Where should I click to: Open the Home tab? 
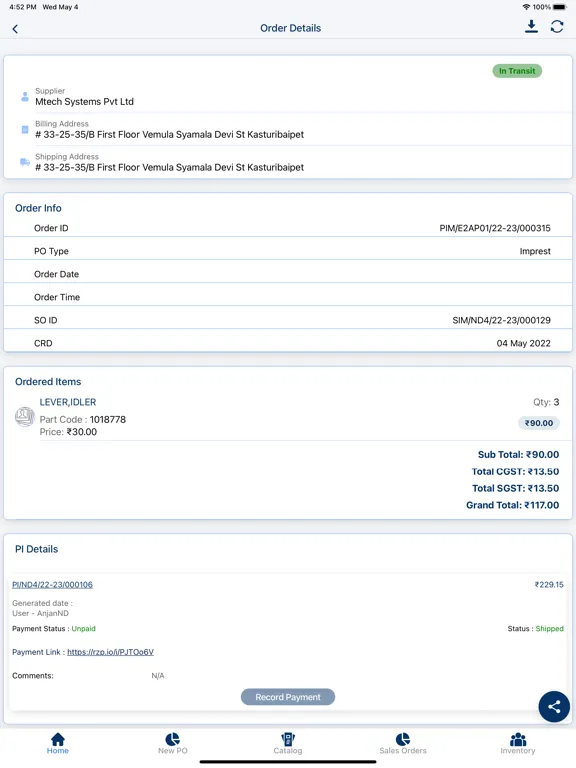(x=58, y=743)
